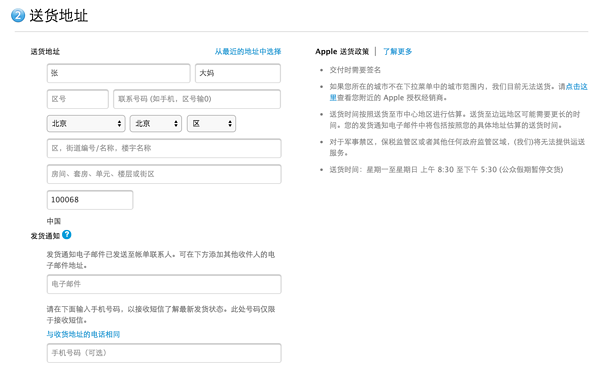Viewport: 590px width, 365px height.
Task: Open 从最近的地址中选择 link
Action: pyautogui.click(x=248, y=52)
